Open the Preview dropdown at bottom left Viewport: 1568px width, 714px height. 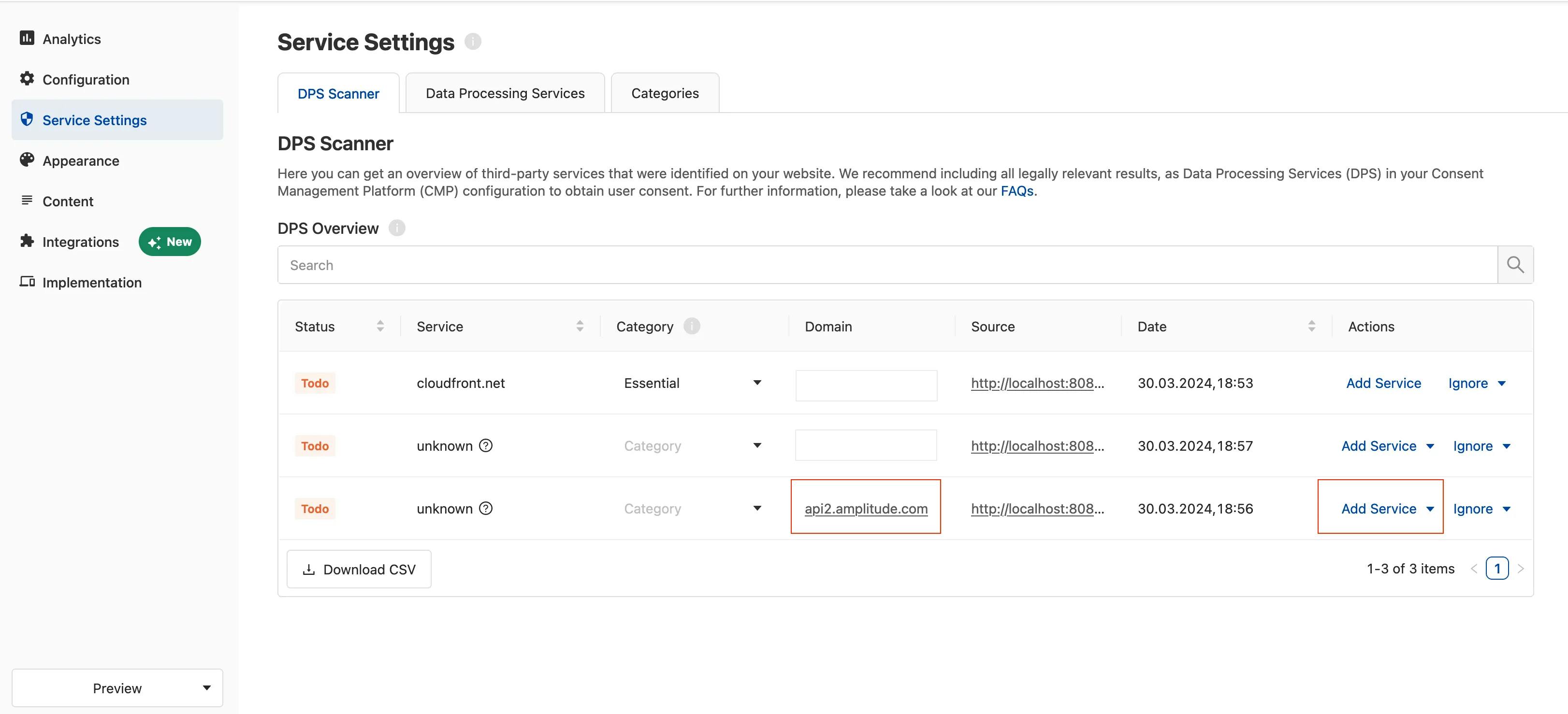tap(117, 688)
